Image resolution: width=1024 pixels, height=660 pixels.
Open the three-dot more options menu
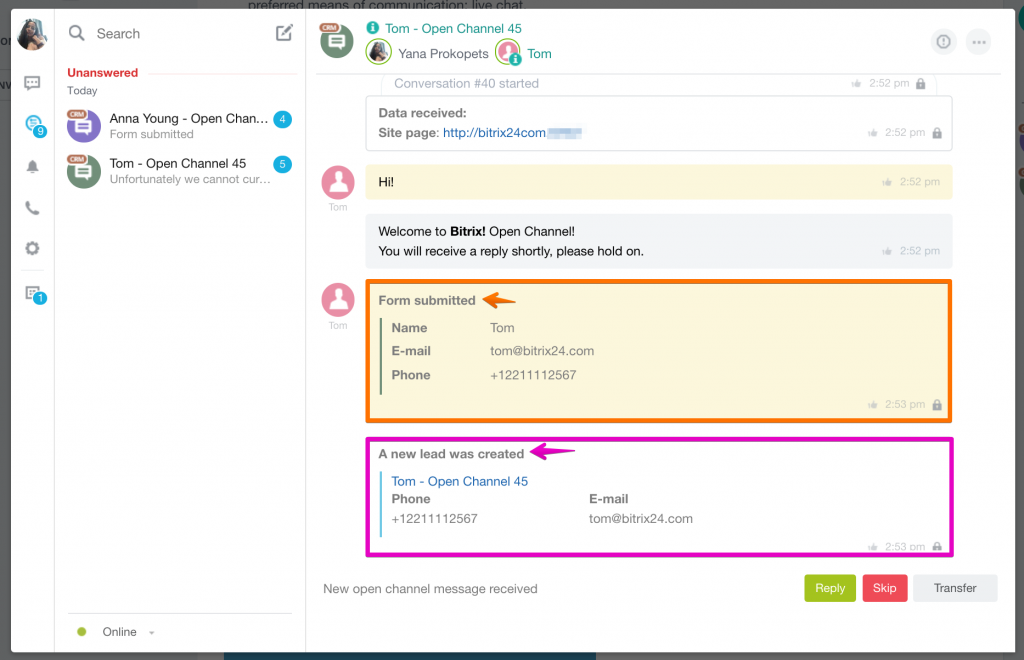click(977, 41)
